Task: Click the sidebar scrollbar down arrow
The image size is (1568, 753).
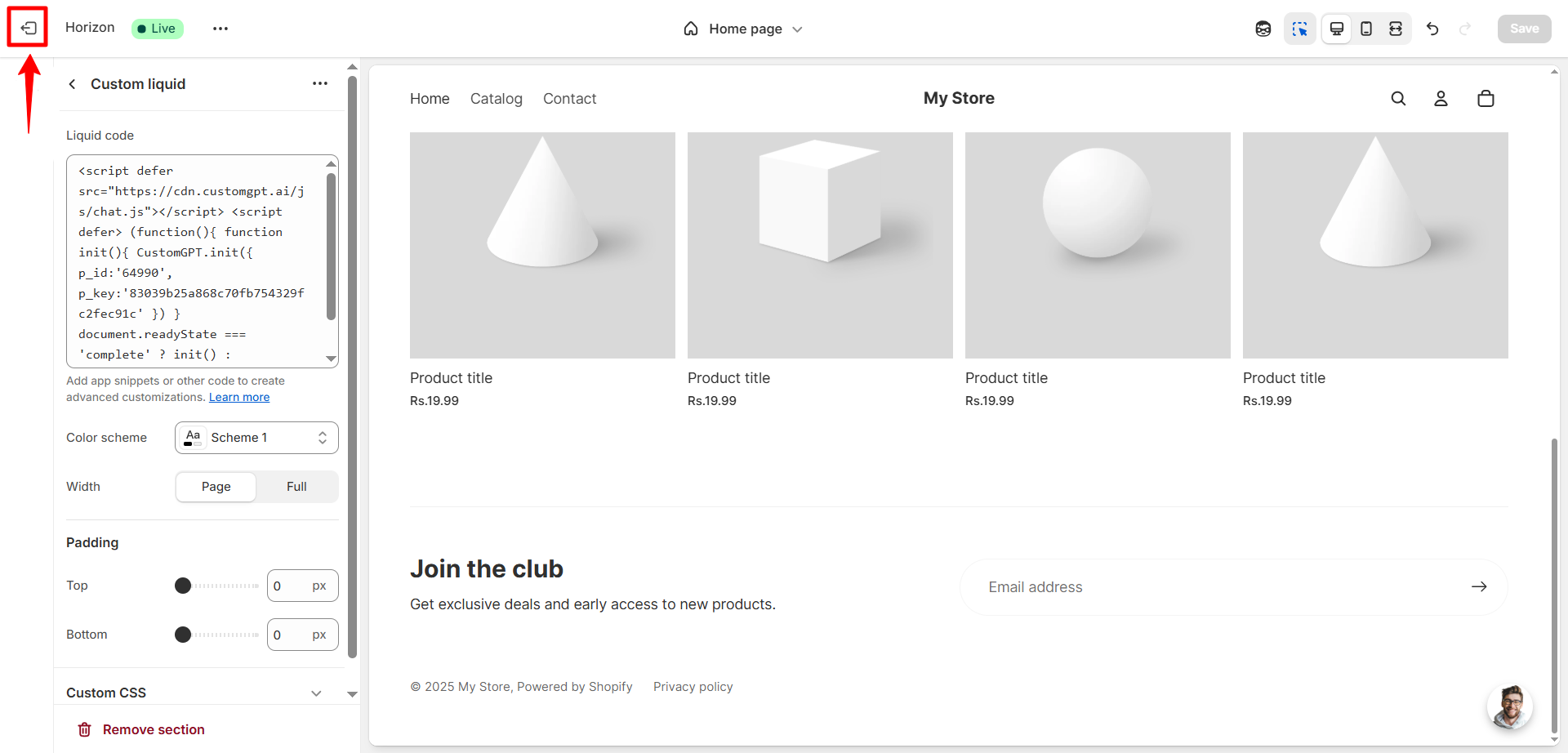Action: (x=352, y=694)
